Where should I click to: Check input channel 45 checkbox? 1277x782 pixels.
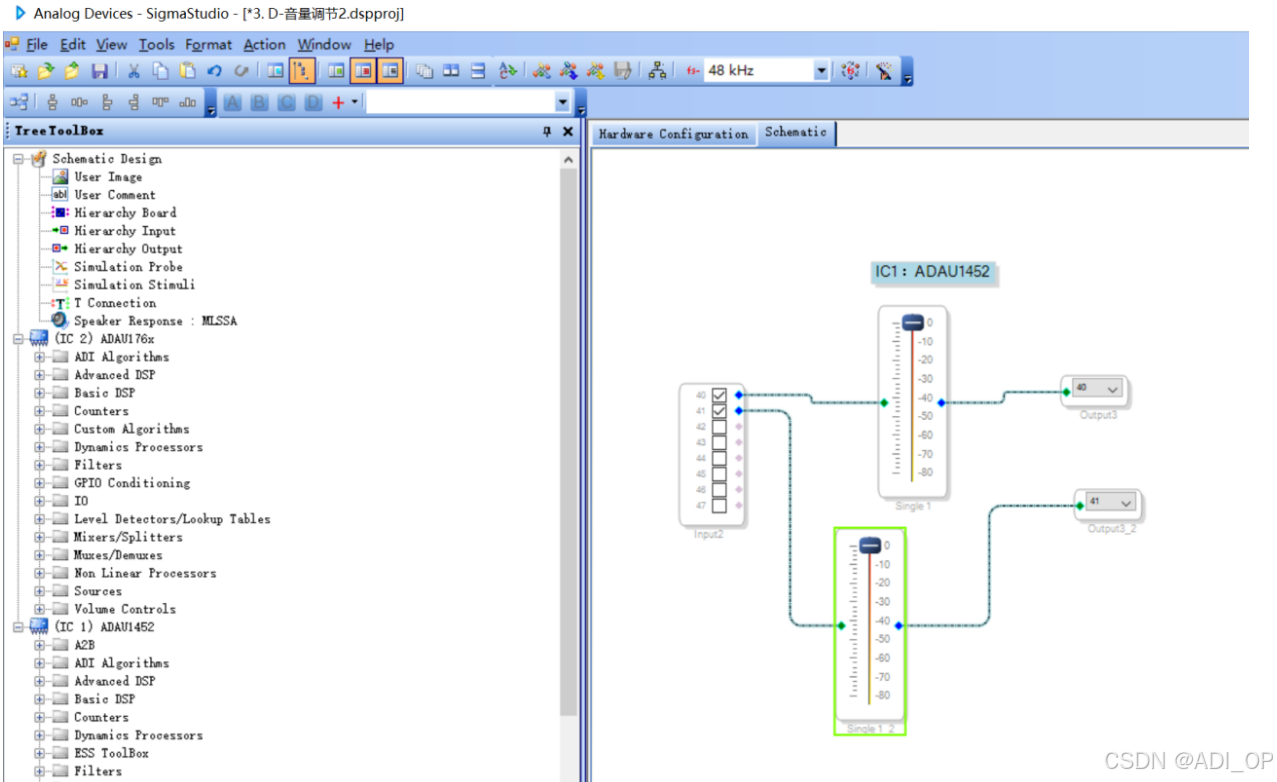coord(719,475)
